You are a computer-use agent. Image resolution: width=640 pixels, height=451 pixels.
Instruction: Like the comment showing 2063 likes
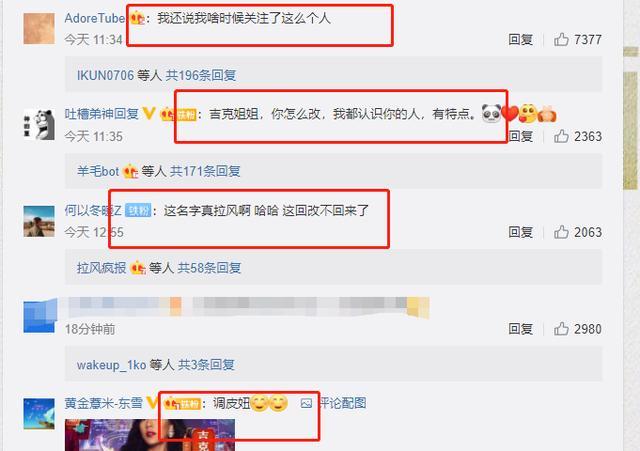tap(561, 232)
